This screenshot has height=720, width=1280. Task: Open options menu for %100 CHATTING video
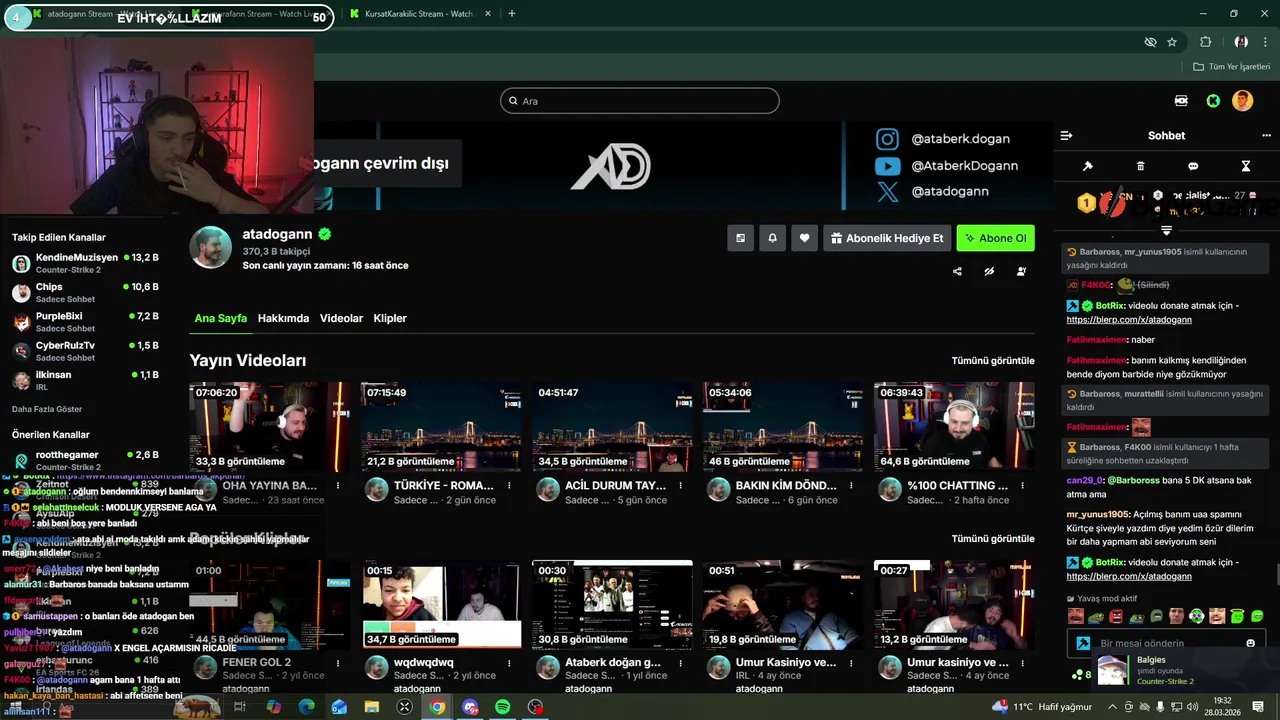tap(1022, 486)
